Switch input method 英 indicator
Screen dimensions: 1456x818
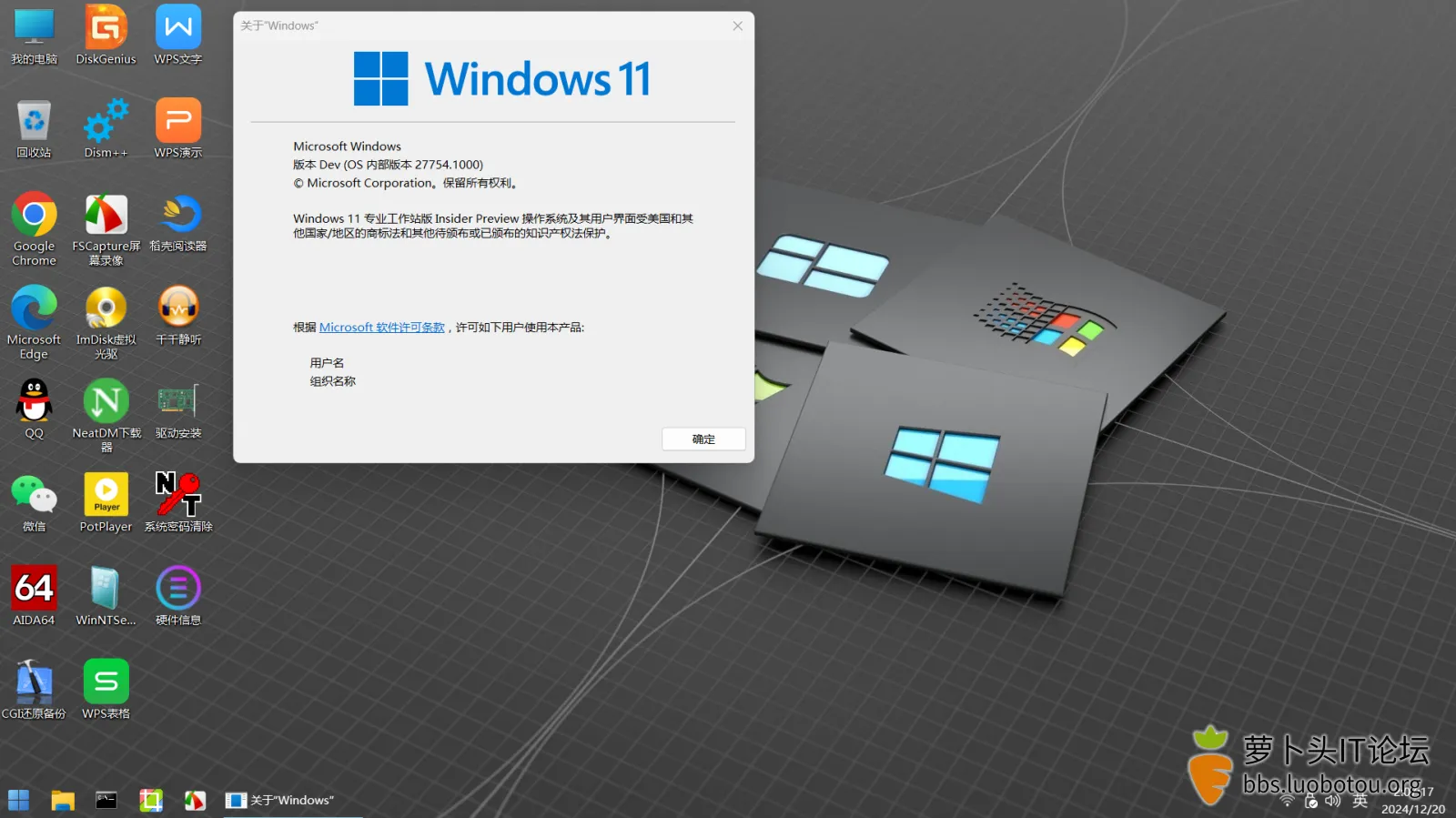coord(1360,801)
